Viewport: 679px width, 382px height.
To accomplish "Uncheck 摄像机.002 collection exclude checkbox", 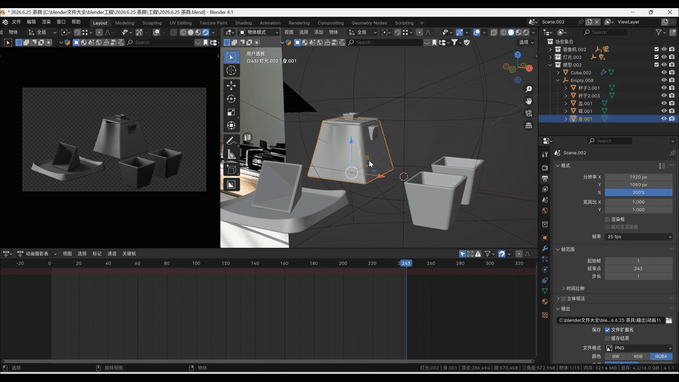I will pos(656,49).
